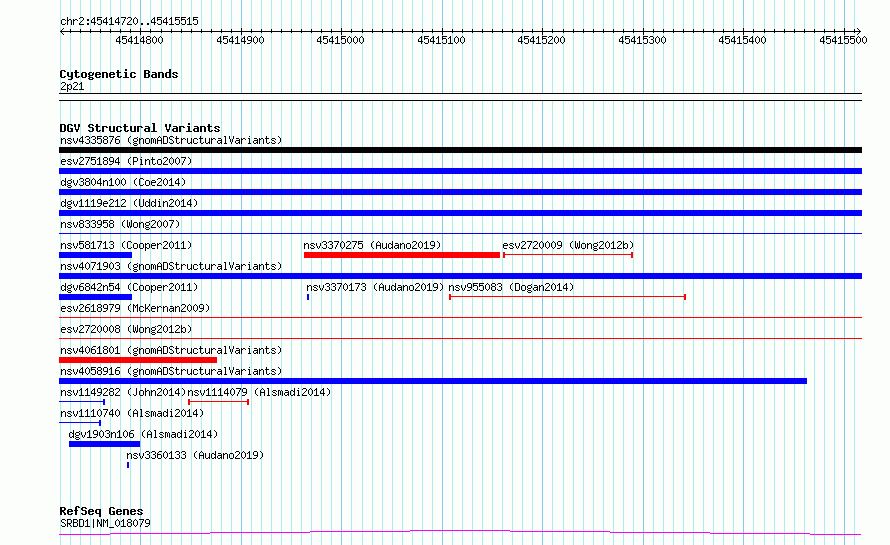The height and width of the screenshot is (545, 890).
Task: Click red bar under nsv4061801
Action: coord(138,360)
